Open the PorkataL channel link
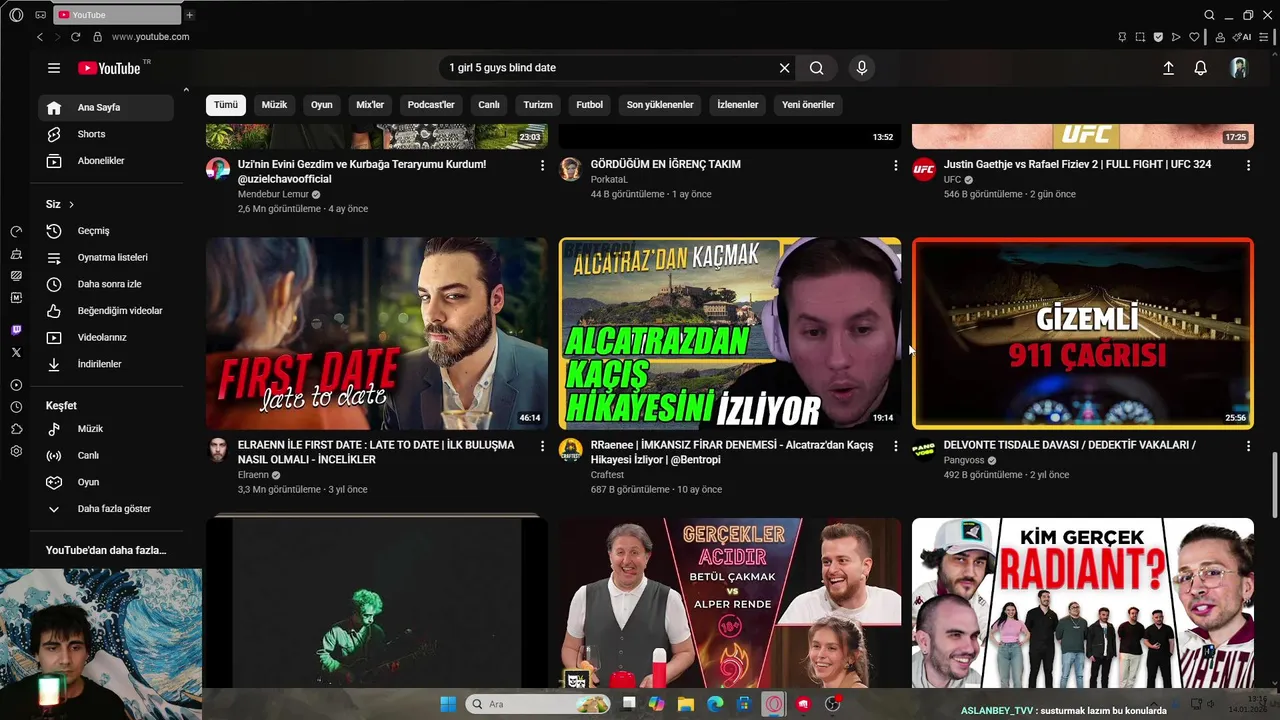The image size is (1280, 720). [x=609, y=180]
